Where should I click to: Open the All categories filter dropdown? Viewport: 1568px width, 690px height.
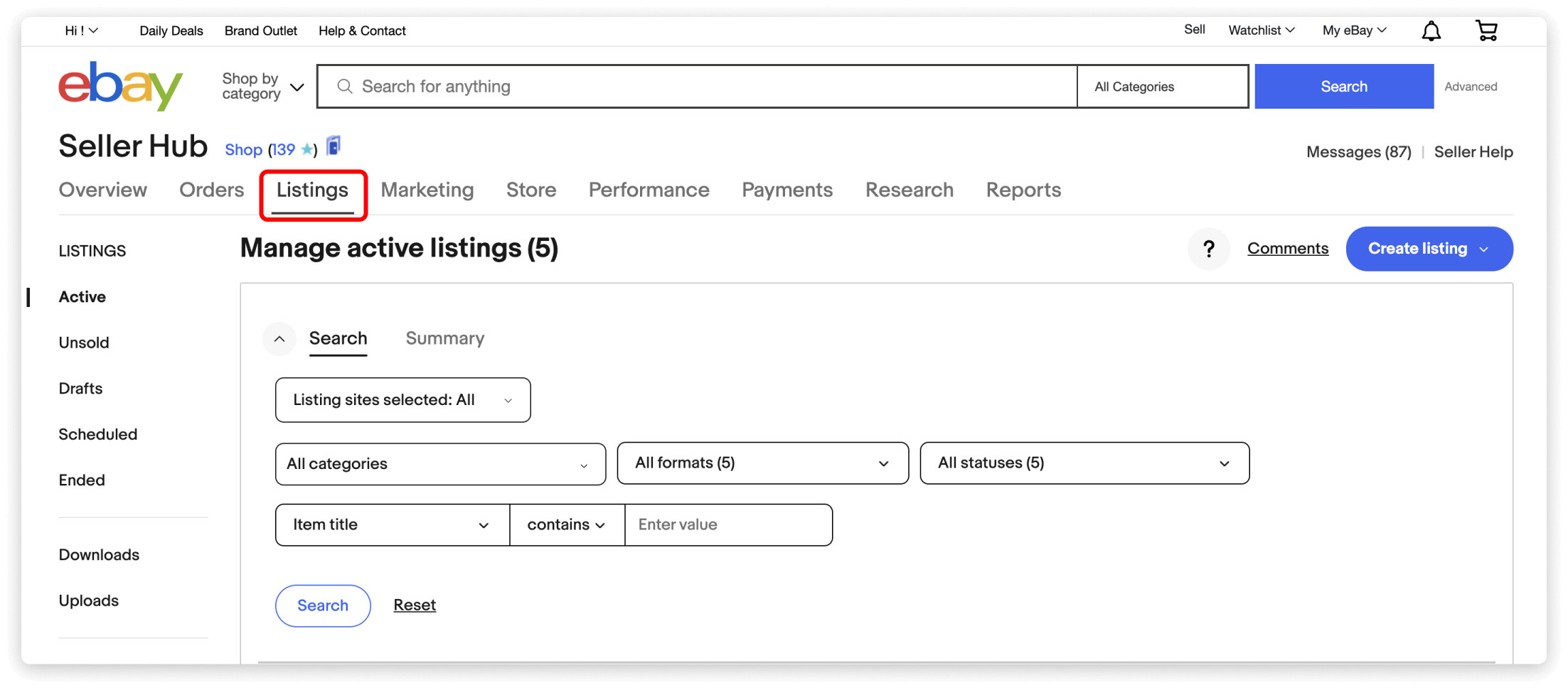440,464
